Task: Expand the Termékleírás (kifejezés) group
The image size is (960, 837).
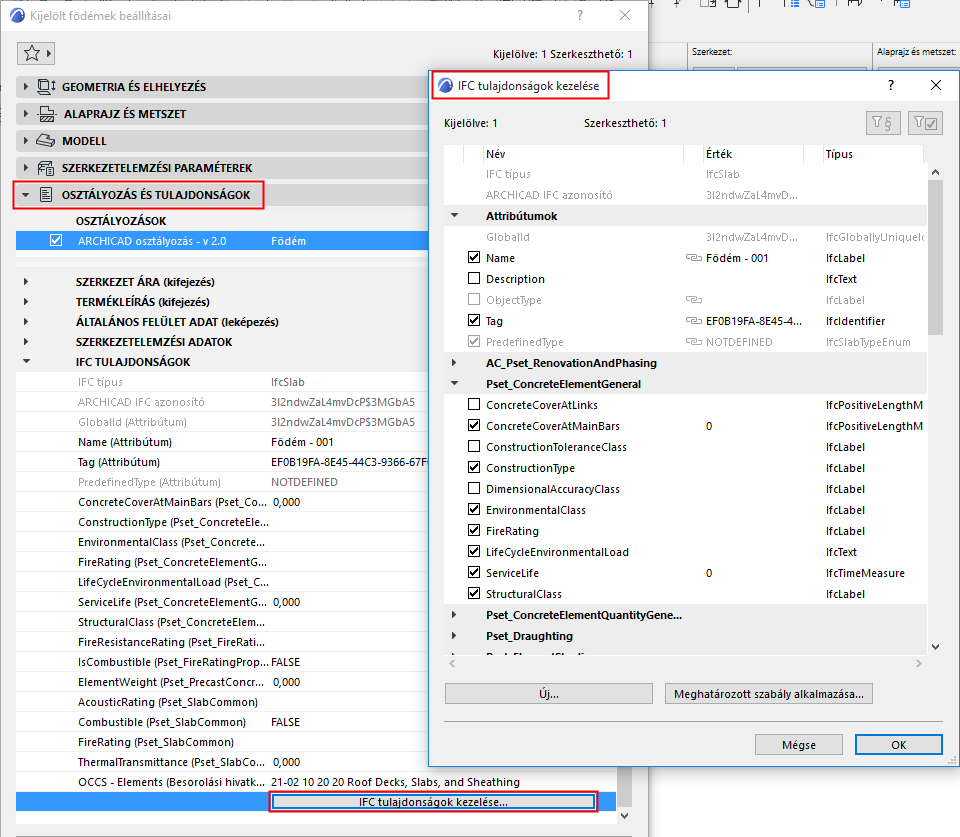Action: (26, 302)
